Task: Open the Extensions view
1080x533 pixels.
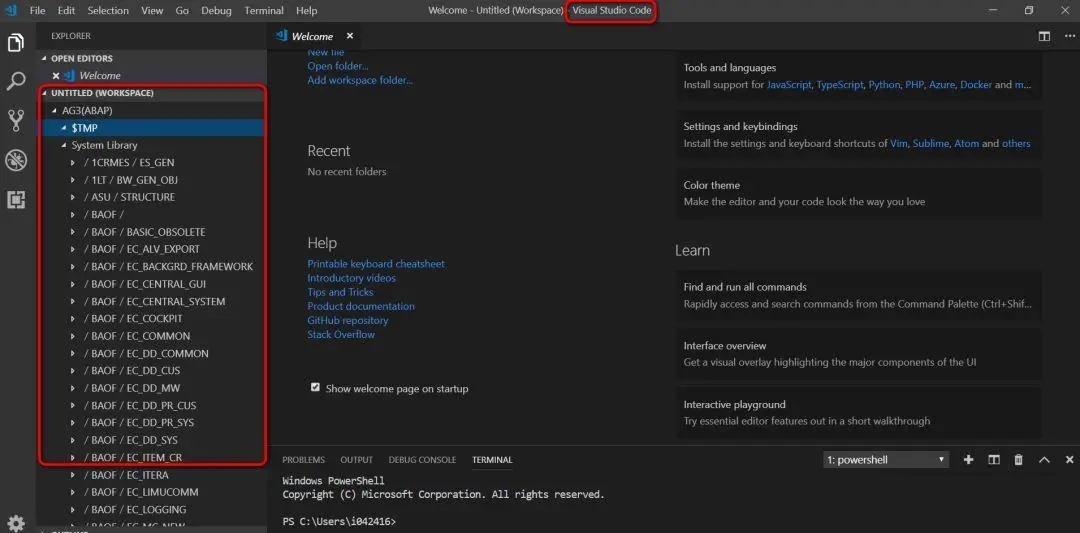Action: (16, 200)
